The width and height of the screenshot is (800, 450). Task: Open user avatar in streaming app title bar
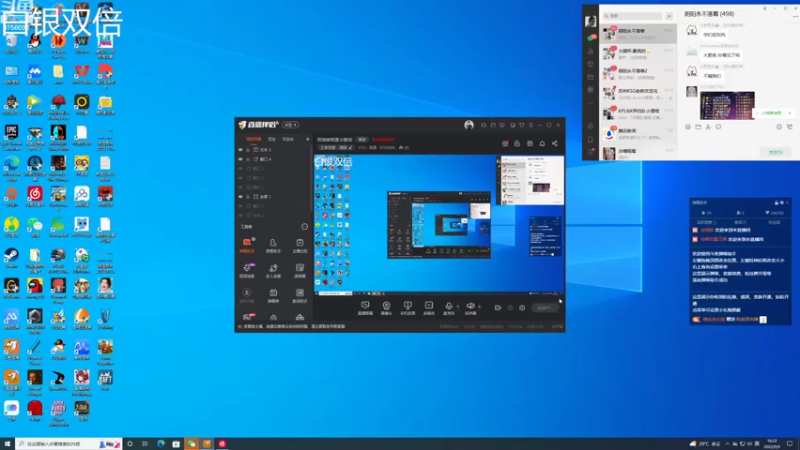click(x=468, y=125)
